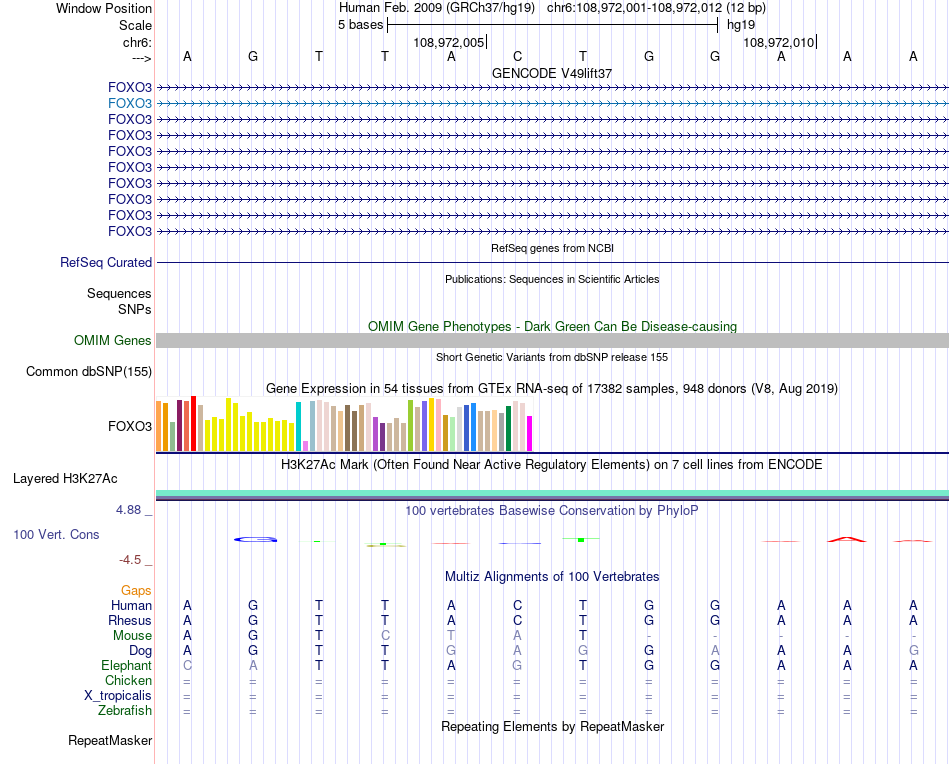Click the SNPs track label
Image resolution: width=950 pixels, height=764 pixels.
pos(135,309)
